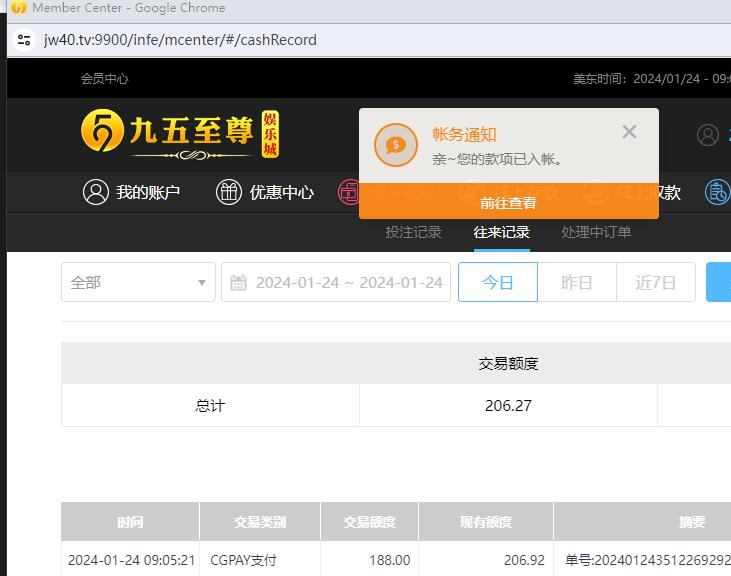Click the 总计 cell
The width and height of the screenshot is (731, 576).
pyautogui.click(x=210, y=405)
